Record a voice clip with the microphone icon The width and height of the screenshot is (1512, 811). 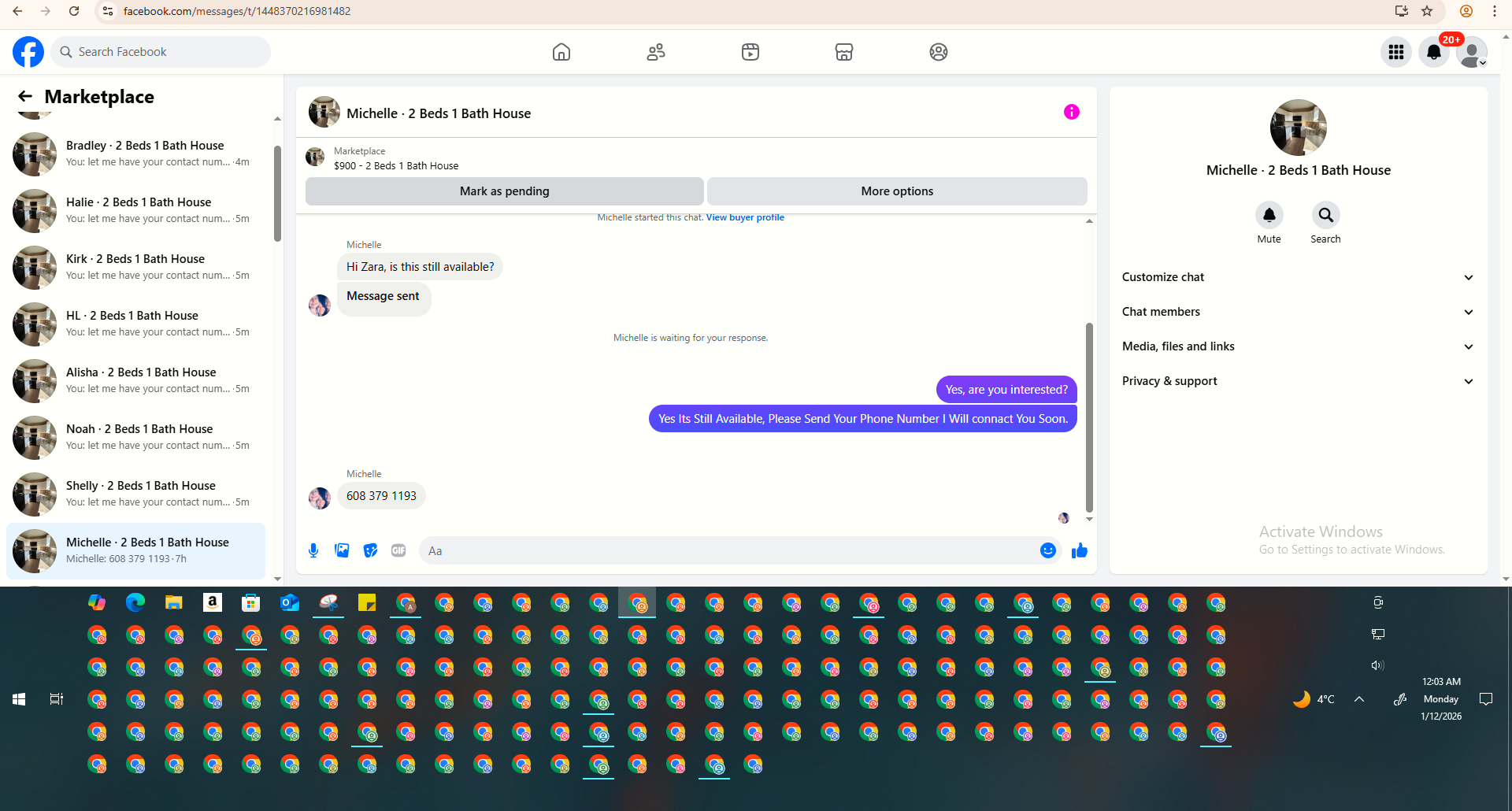coord(313,550)
